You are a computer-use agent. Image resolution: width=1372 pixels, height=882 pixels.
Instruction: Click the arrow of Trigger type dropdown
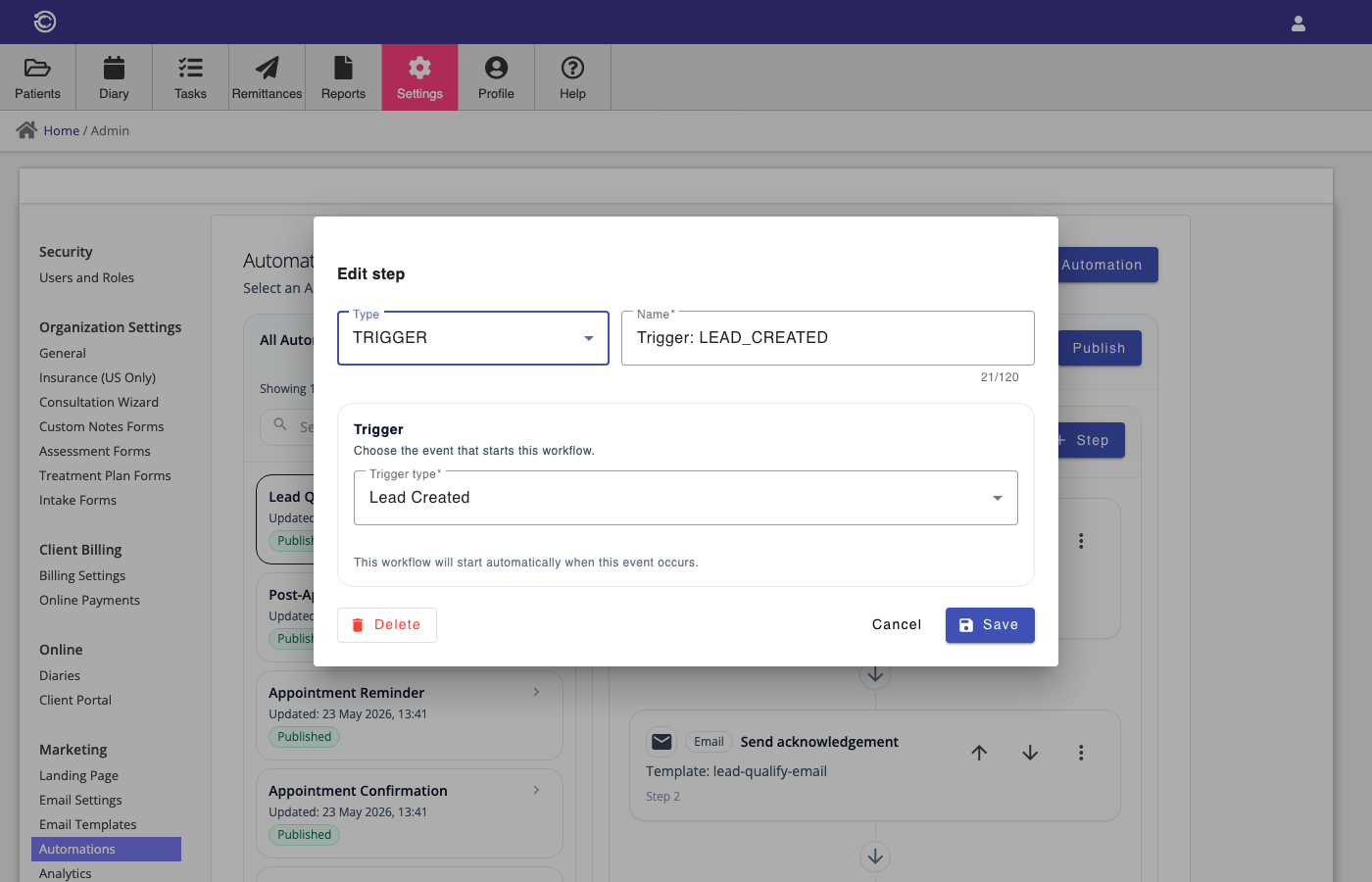tap(998, 498)
